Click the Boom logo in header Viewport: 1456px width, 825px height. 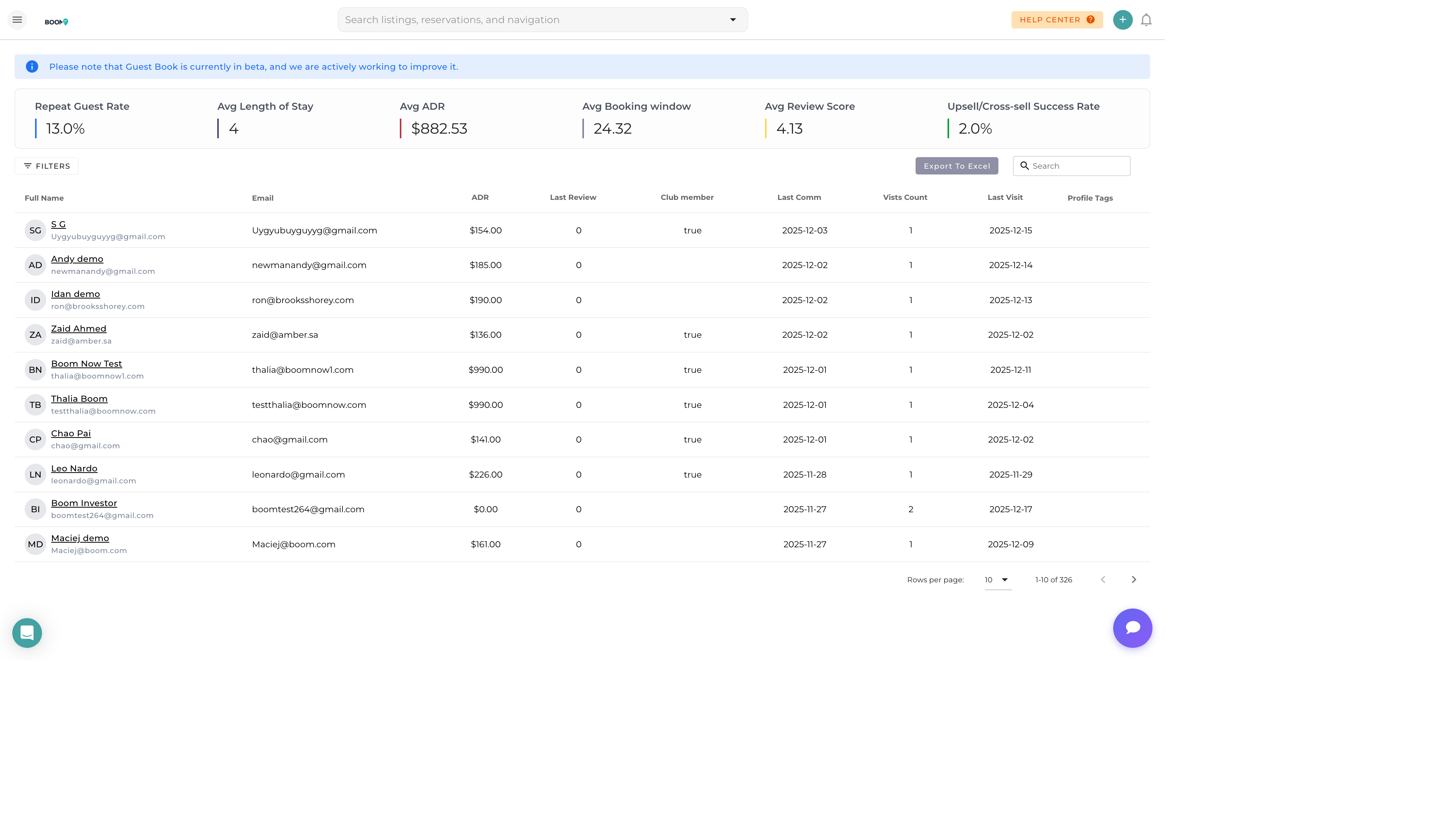click(56, 22)
